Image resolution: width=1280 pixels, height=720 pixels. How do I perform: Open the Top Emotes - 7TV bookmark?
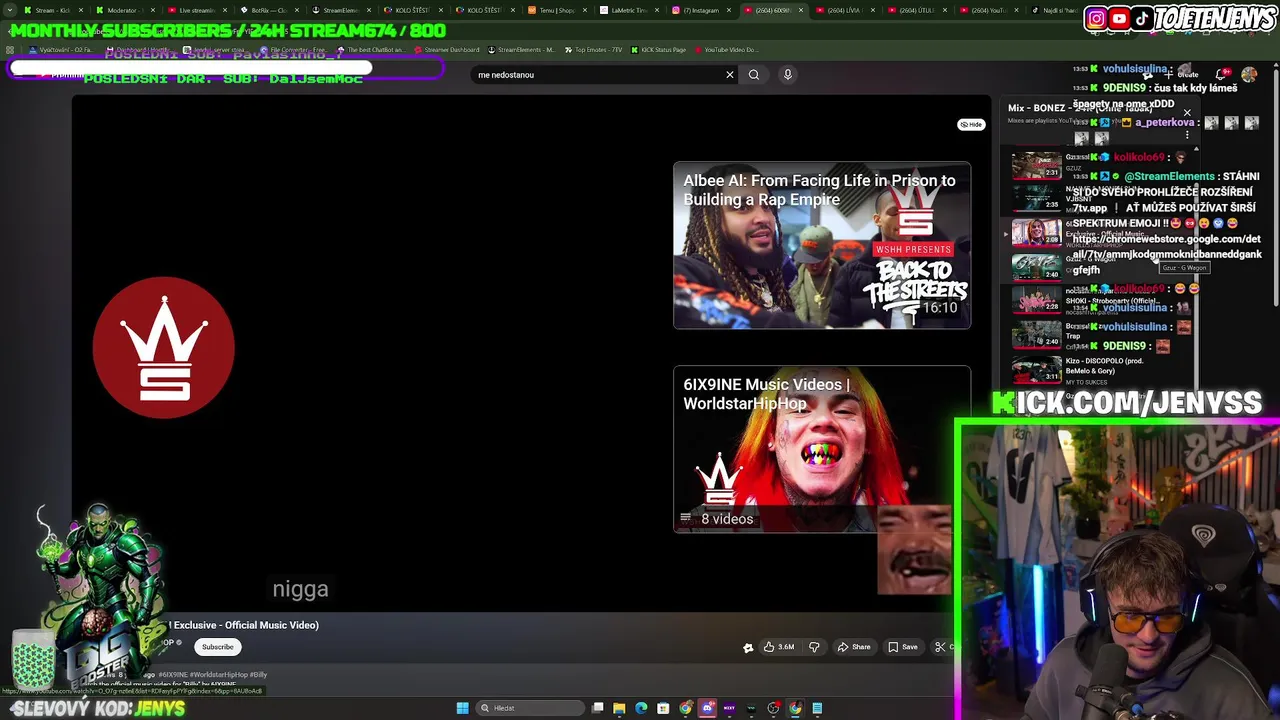[x=592, y=49]
